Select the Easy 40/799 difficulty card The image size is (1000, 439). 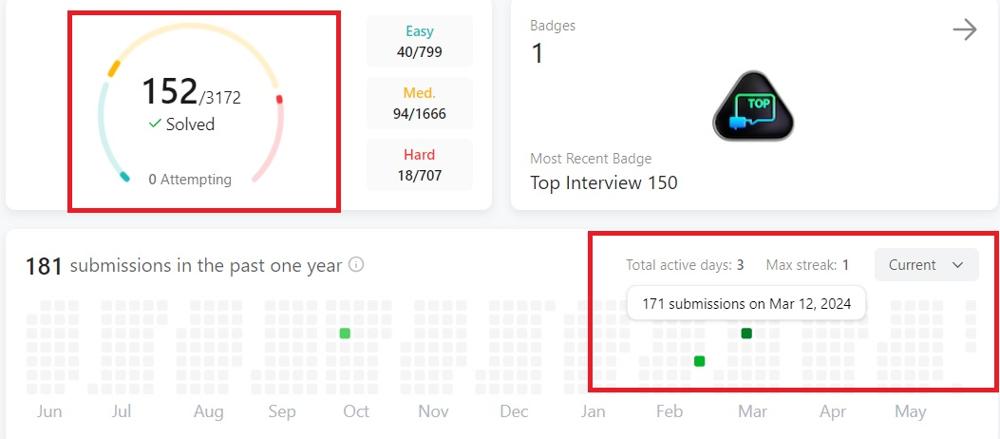coord(419,42)
